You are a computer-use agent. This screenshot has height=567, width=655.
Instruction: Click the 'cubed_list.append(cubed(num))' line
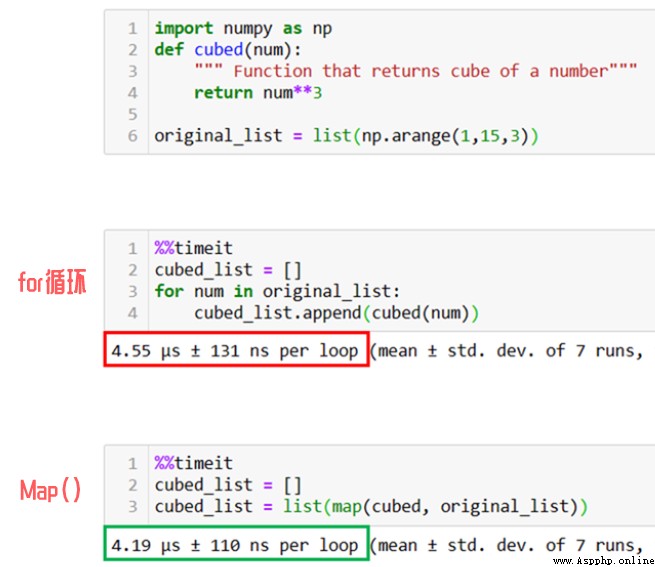tap(336, 313)
